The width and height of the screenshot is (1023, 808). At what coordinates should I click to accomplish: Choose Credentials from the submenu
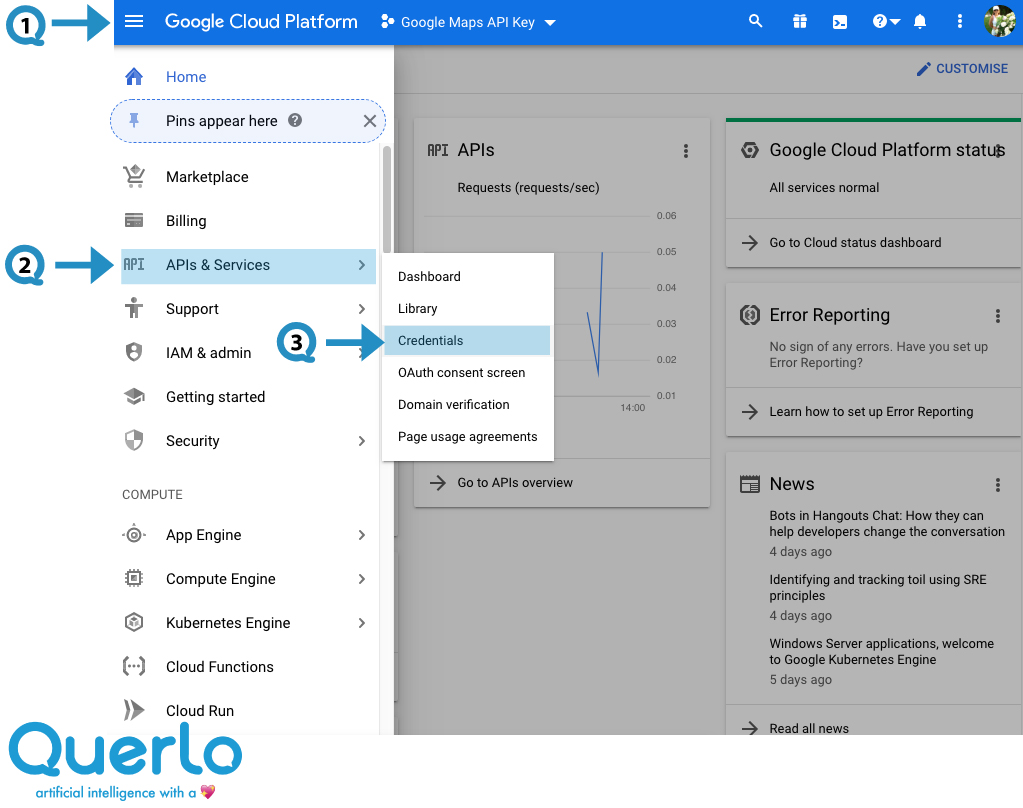(x=467, y=340)
